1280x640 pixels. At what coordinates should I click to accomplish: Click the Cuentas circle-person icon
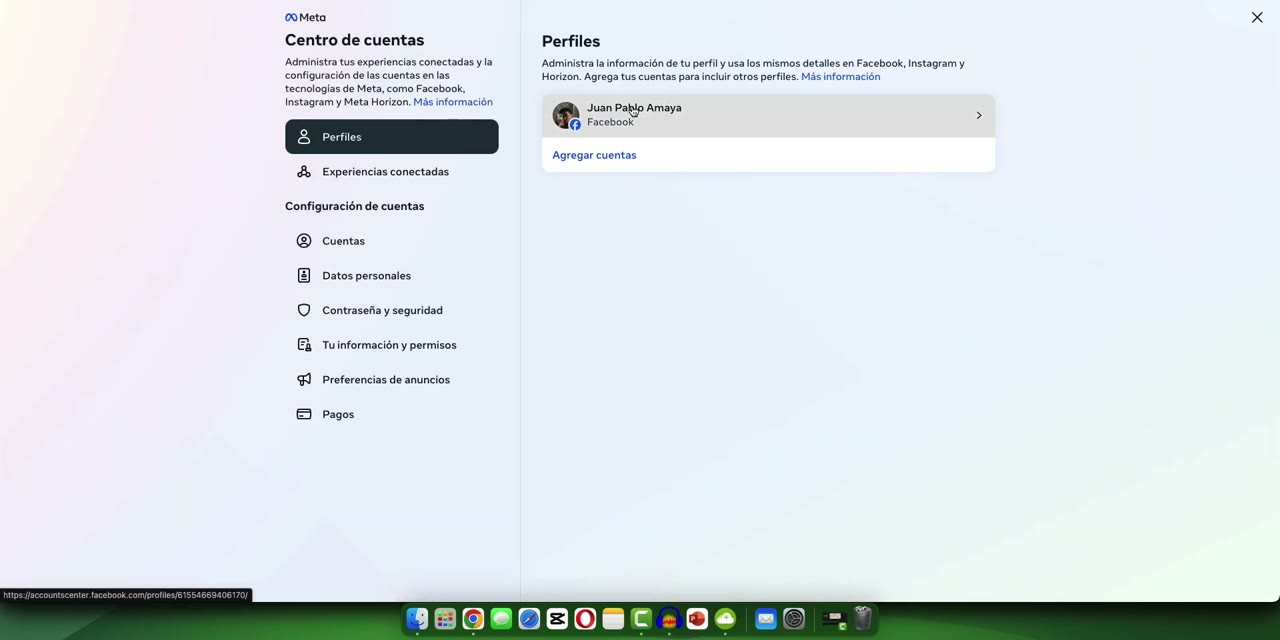click(304, 241)
